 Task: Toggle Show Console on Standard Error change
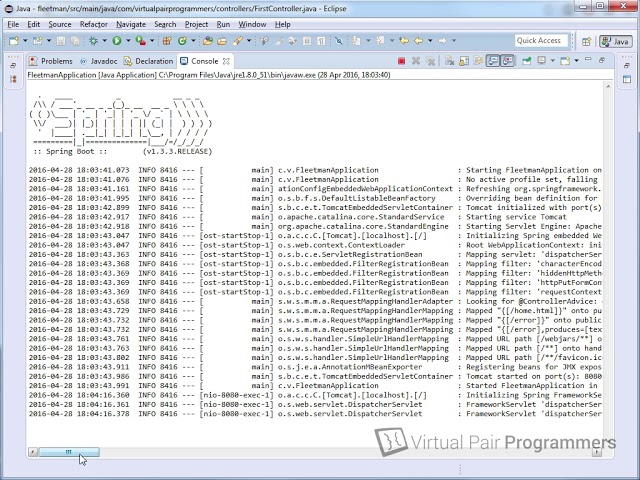(507, 61)
